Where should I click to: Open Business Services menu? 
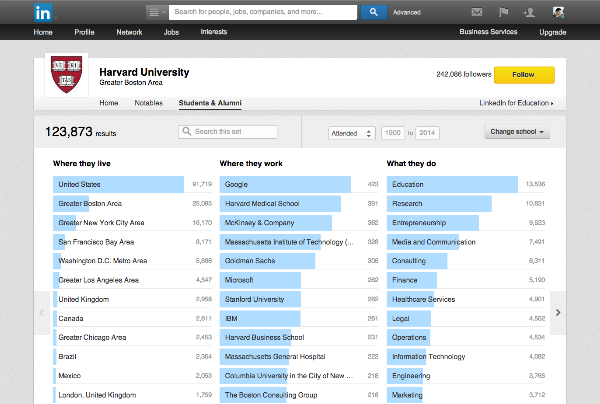[x=488, y=32]
